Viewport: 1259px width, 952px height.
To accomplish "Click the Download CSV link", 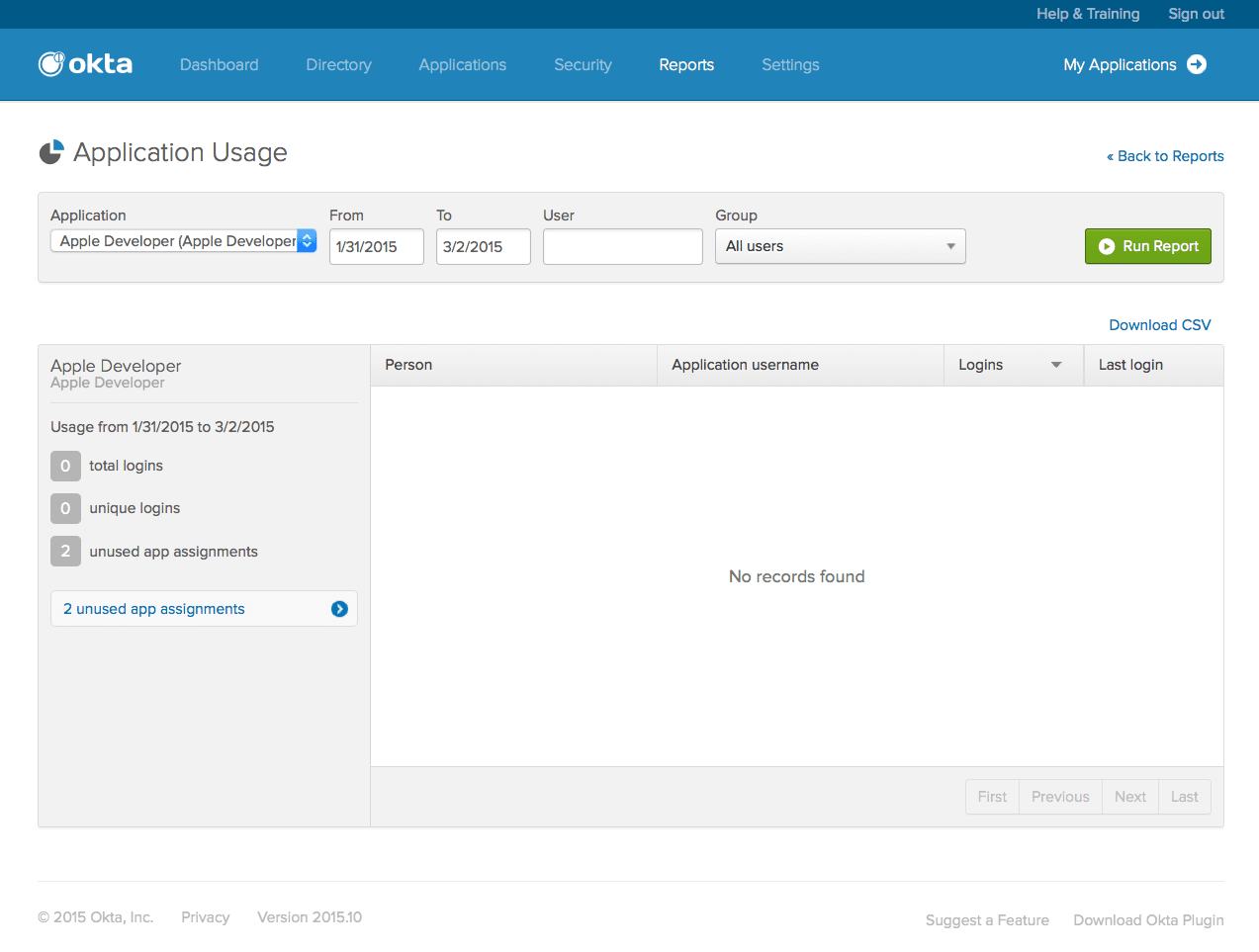I will point(1159,325).
